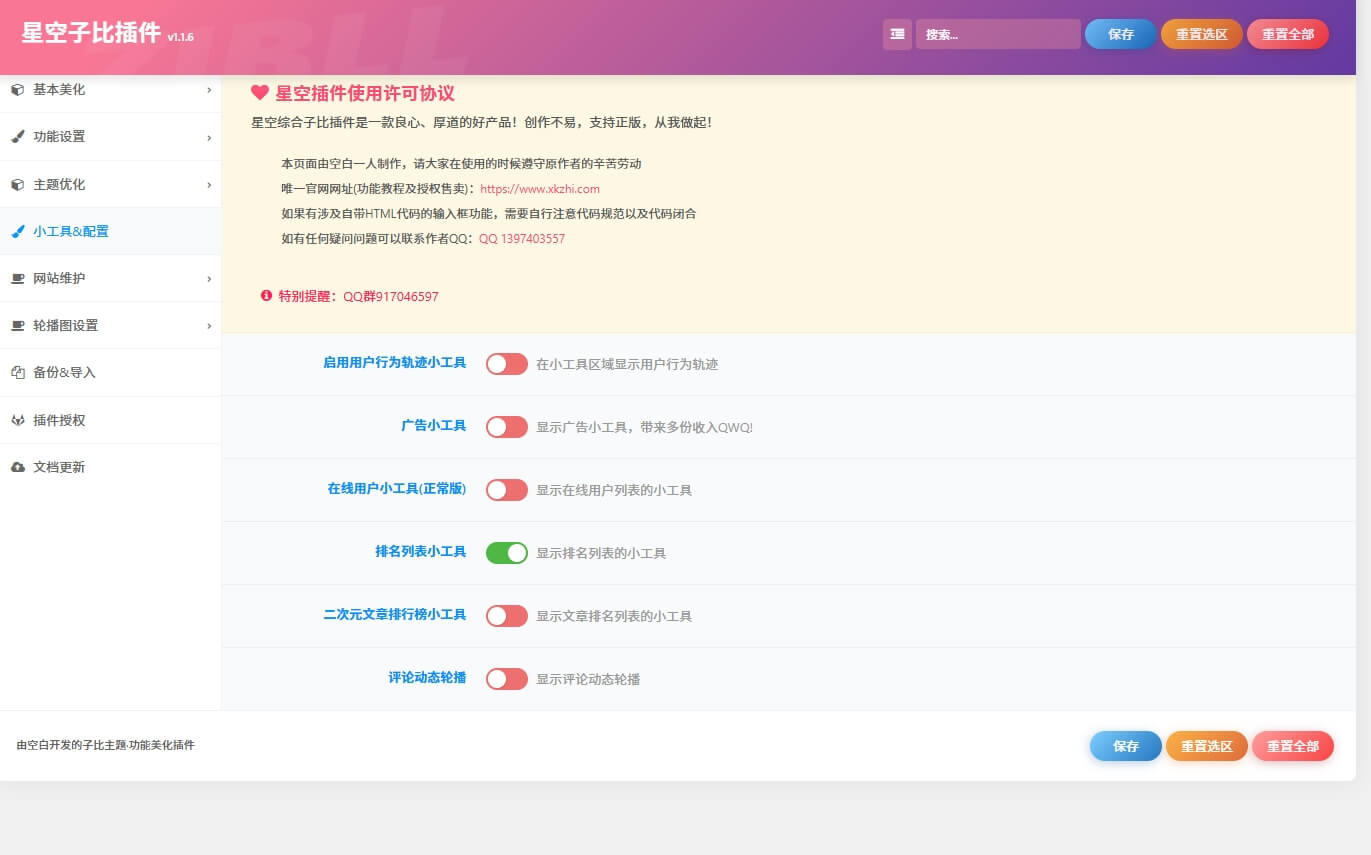Click the coffee cup icon beside 网站维护

17,279
